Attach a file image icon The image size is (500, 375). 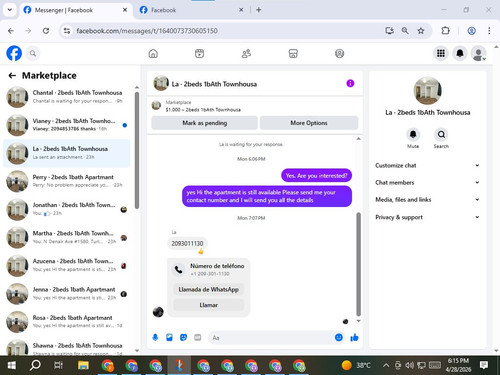pos(169,338)
